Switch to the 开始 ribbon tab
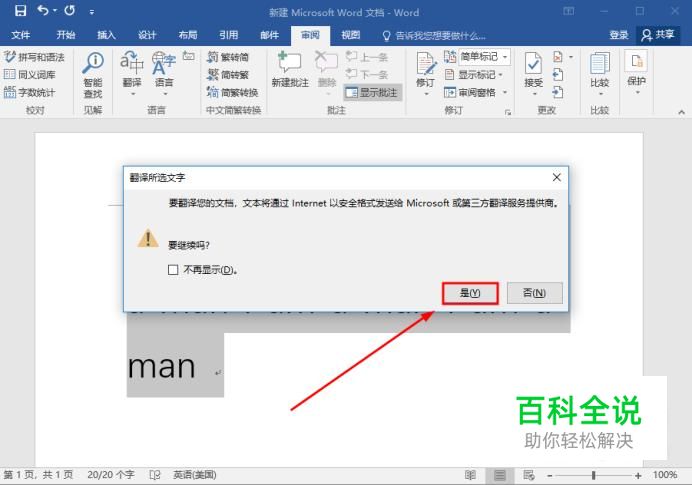 (66, 35)
